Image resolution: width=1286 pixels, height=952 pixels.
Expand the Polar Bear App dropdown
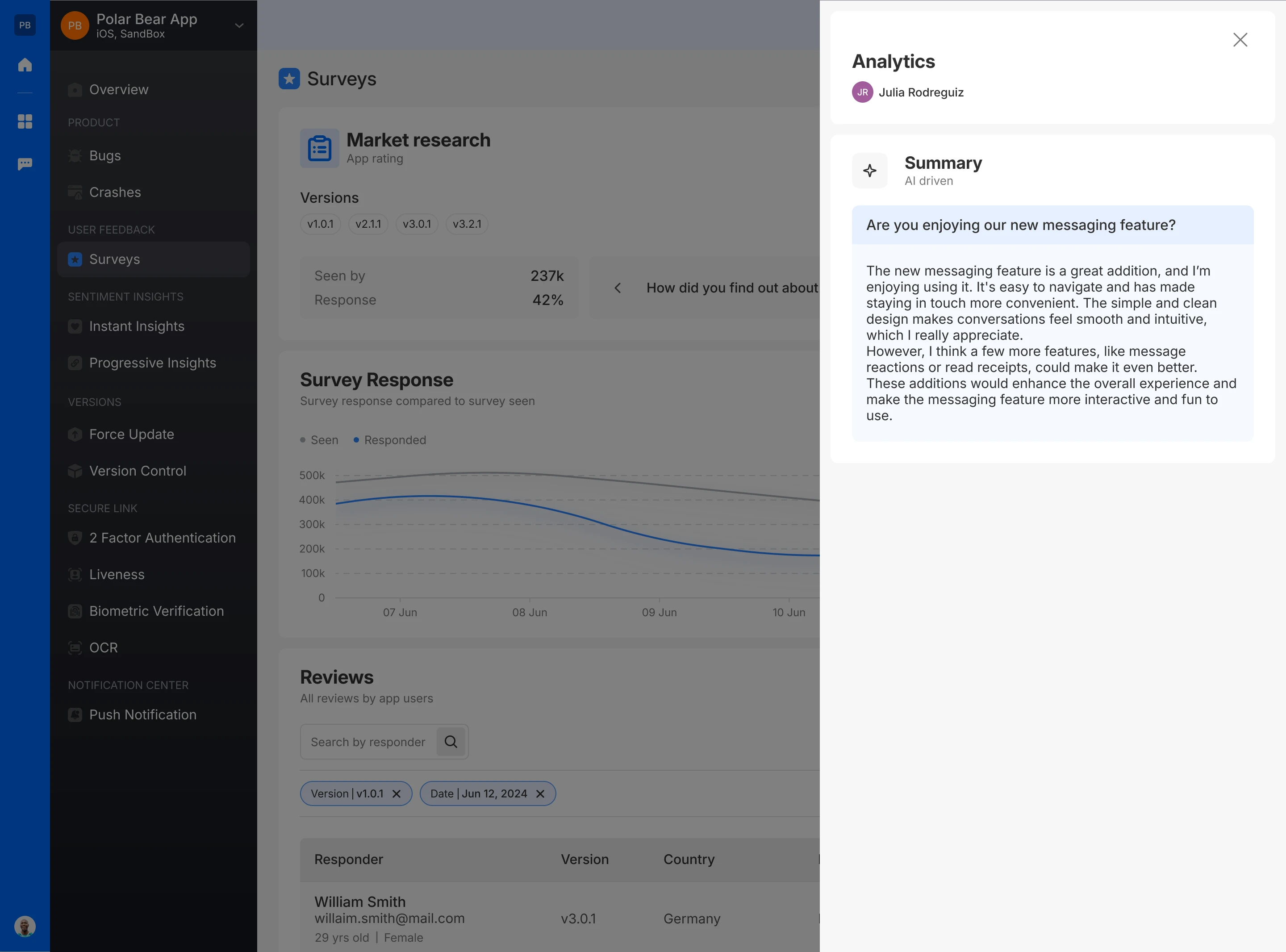tap(239, 25)
